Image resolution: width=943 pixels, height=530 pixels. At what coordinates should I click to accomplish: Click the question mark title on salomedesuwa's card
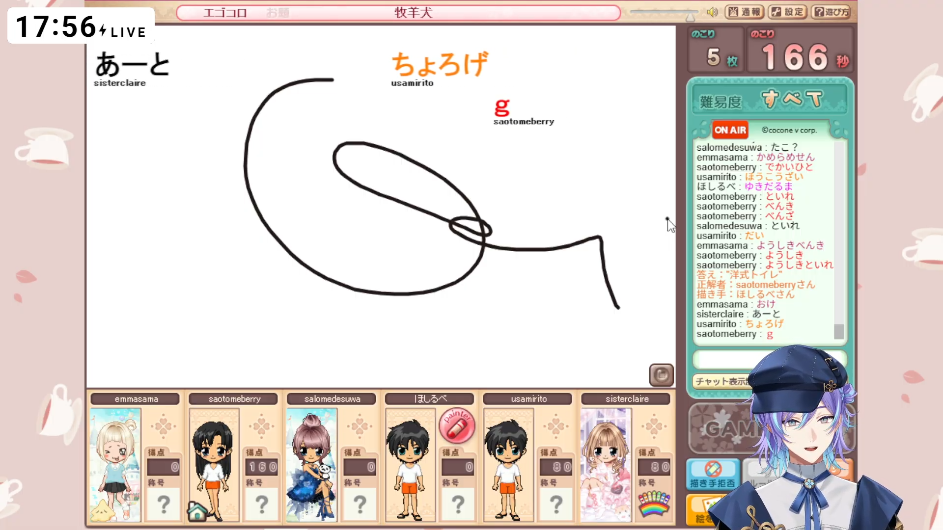tap(360, 504)
